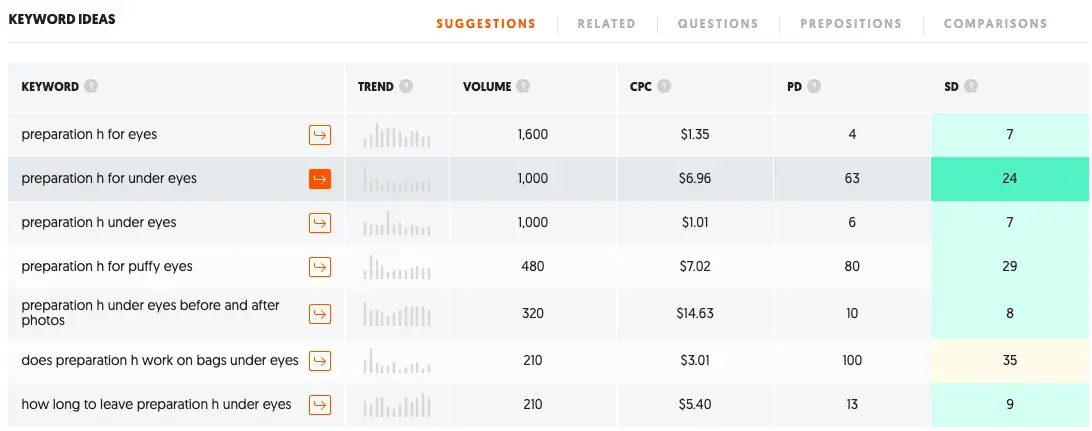This screenshot has height=431, width=1092.
Task: Click arrow icon for 'does preparation h work on bags'
Action: [320, 361]
